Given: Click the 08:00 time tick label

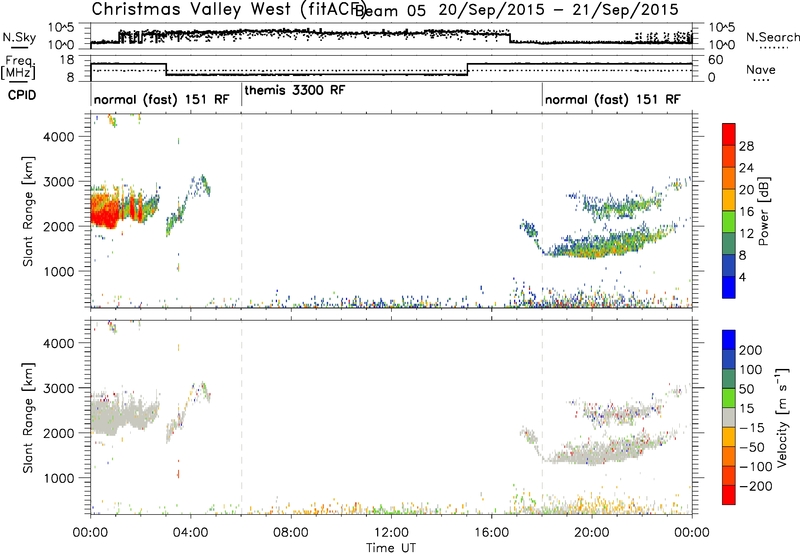Looking at the screenshot, I should pos(291,533).
